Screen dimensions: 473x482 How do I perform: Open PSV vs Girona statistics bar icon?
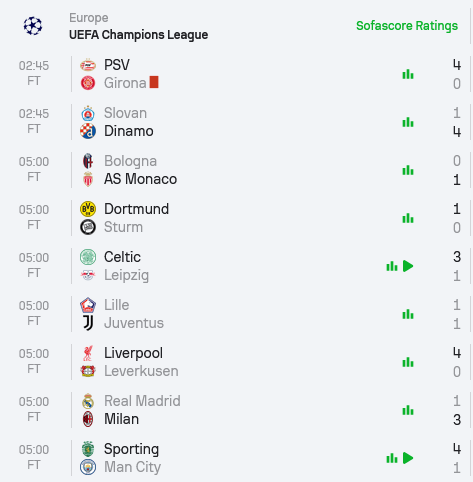click(408, 74)
